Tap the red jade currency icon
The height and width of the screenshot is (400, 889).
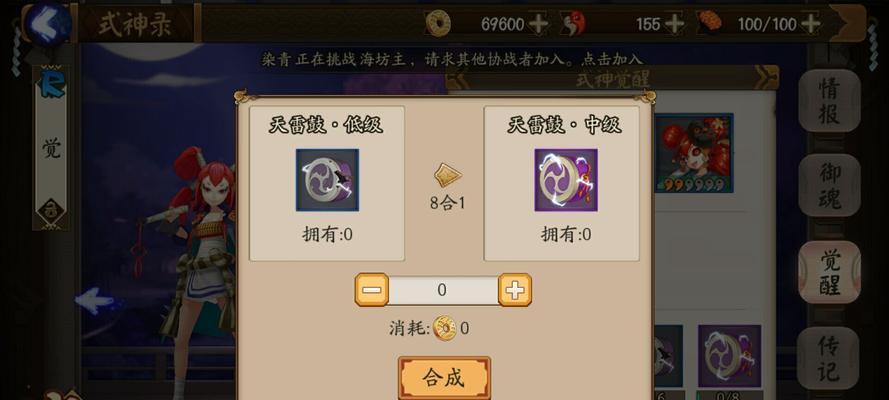pyautogui.click(x=573, y=24)
